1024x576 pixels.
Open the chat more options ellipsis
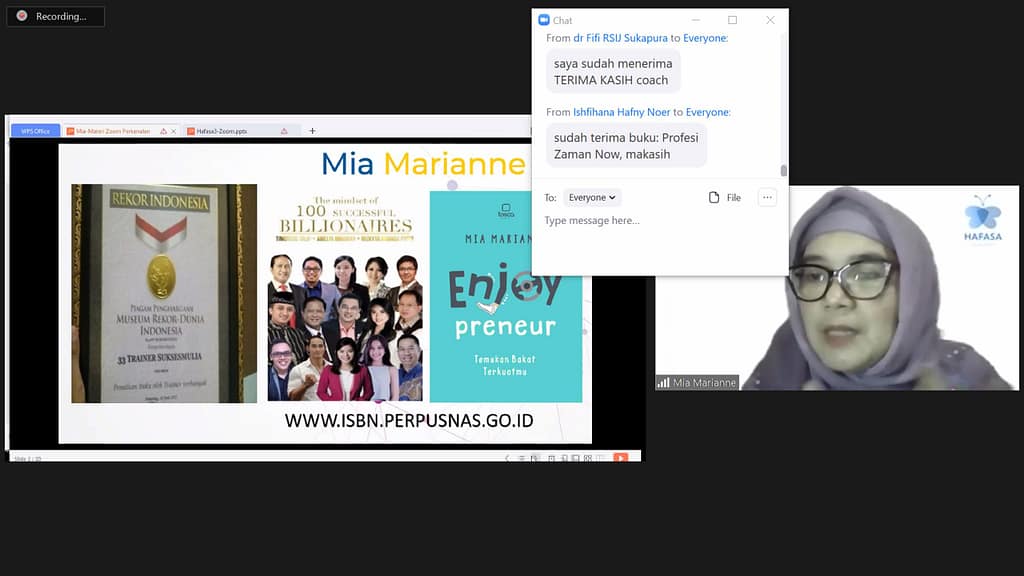[767, 197]
